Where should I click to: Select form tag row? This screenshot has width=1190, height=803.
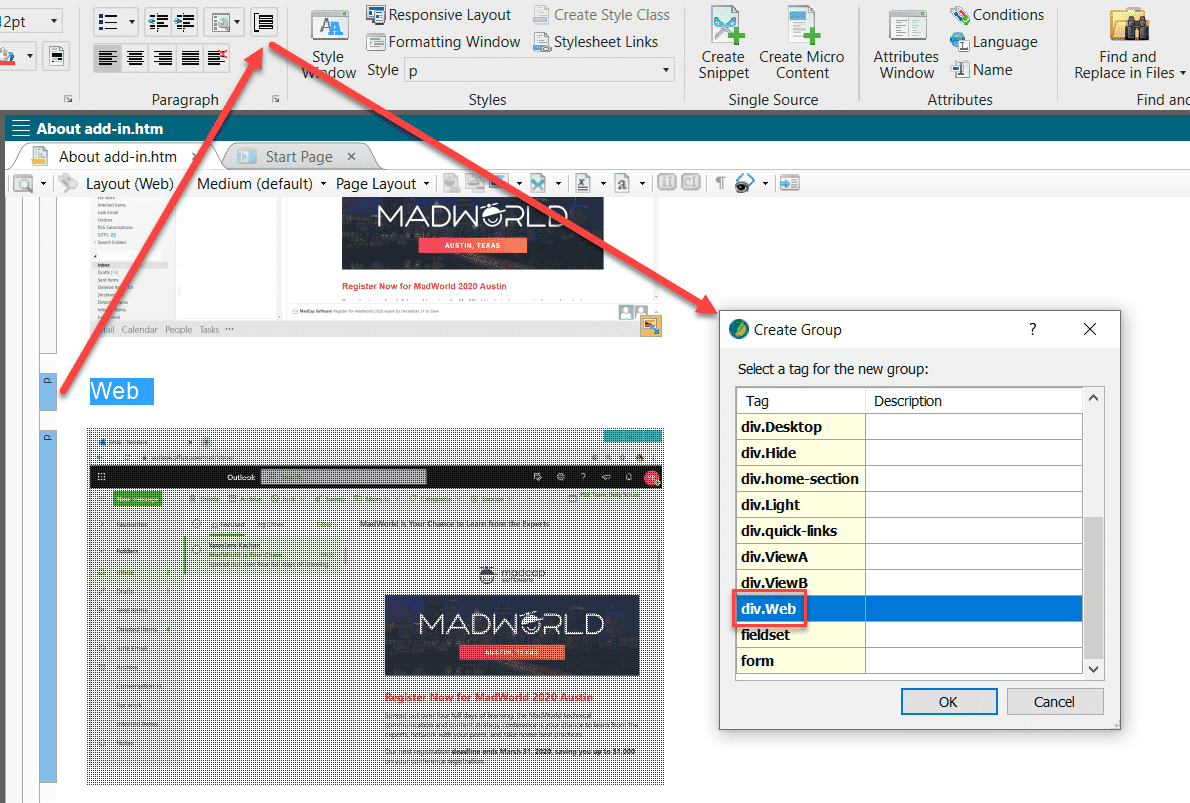tap(908, 660)
